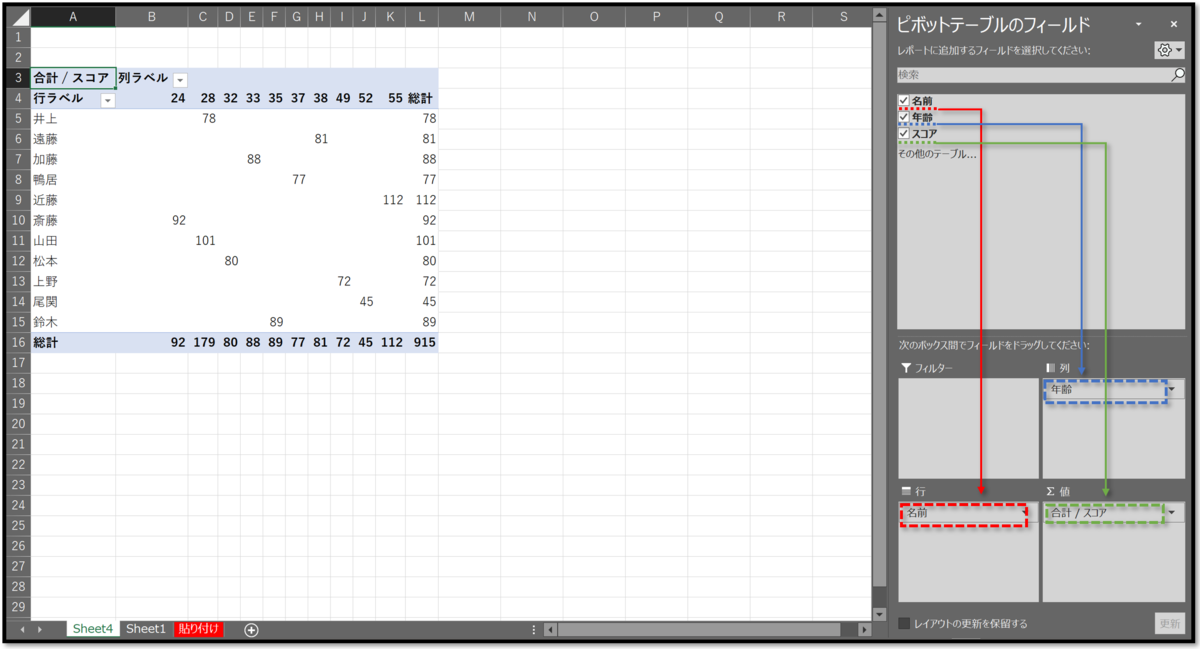Open the task pane options arrow beside title
This screenshot has height=649, width=1200.
pos(1138,24)
